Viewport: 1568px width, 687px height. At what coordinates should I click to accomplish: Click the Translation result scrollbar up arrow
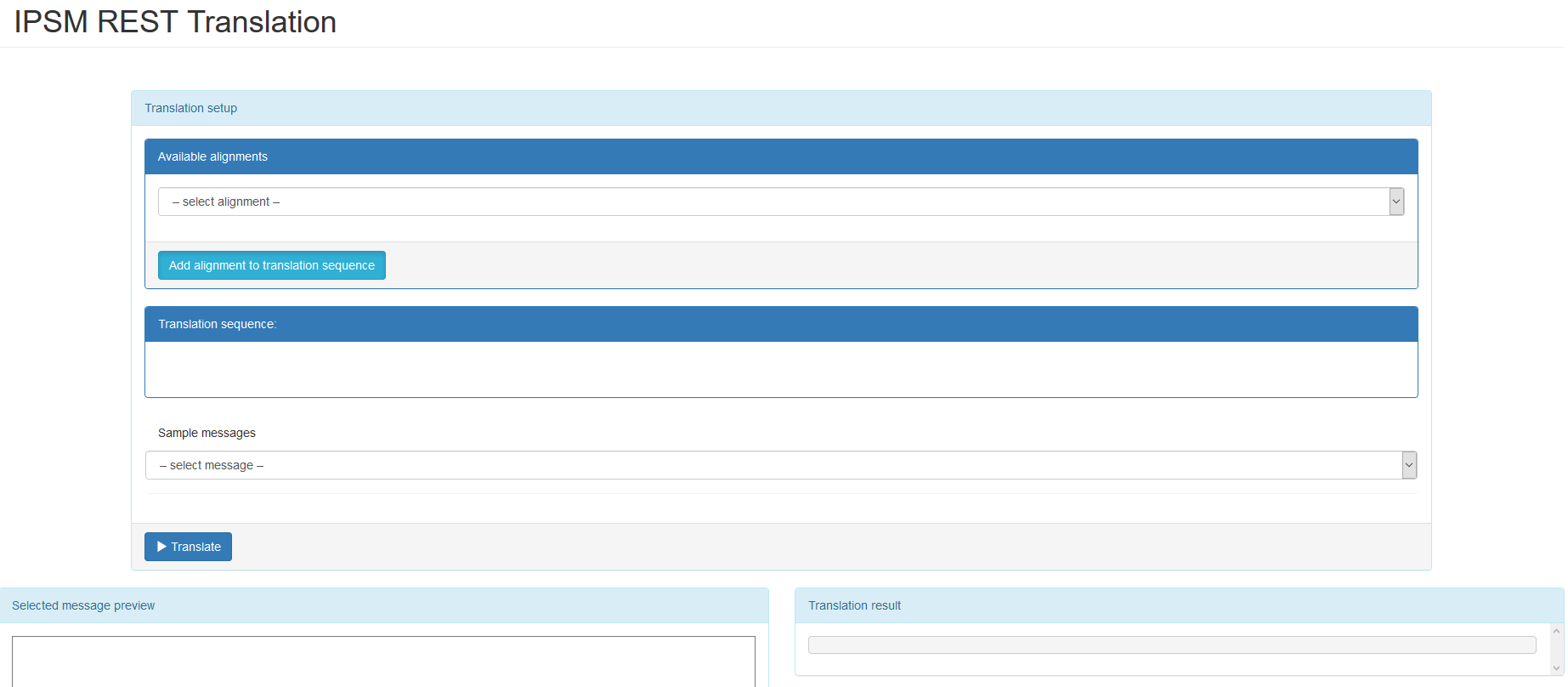[1557, 631]
